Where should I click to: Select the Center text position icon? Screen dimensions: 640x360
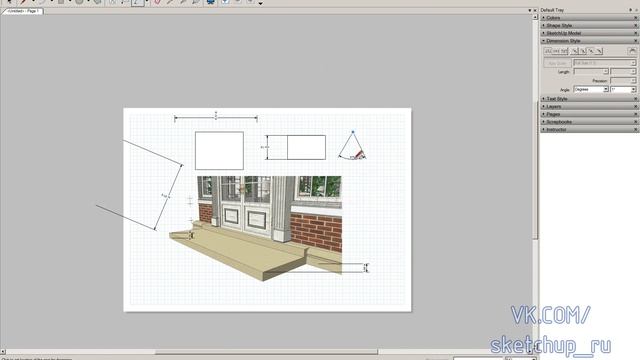[556, 51]
